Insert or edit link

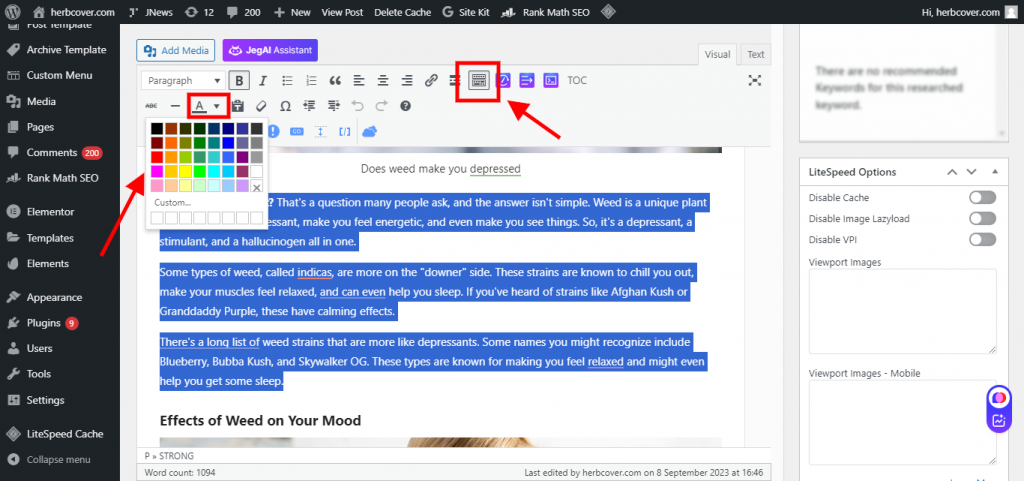pos(430,81)
